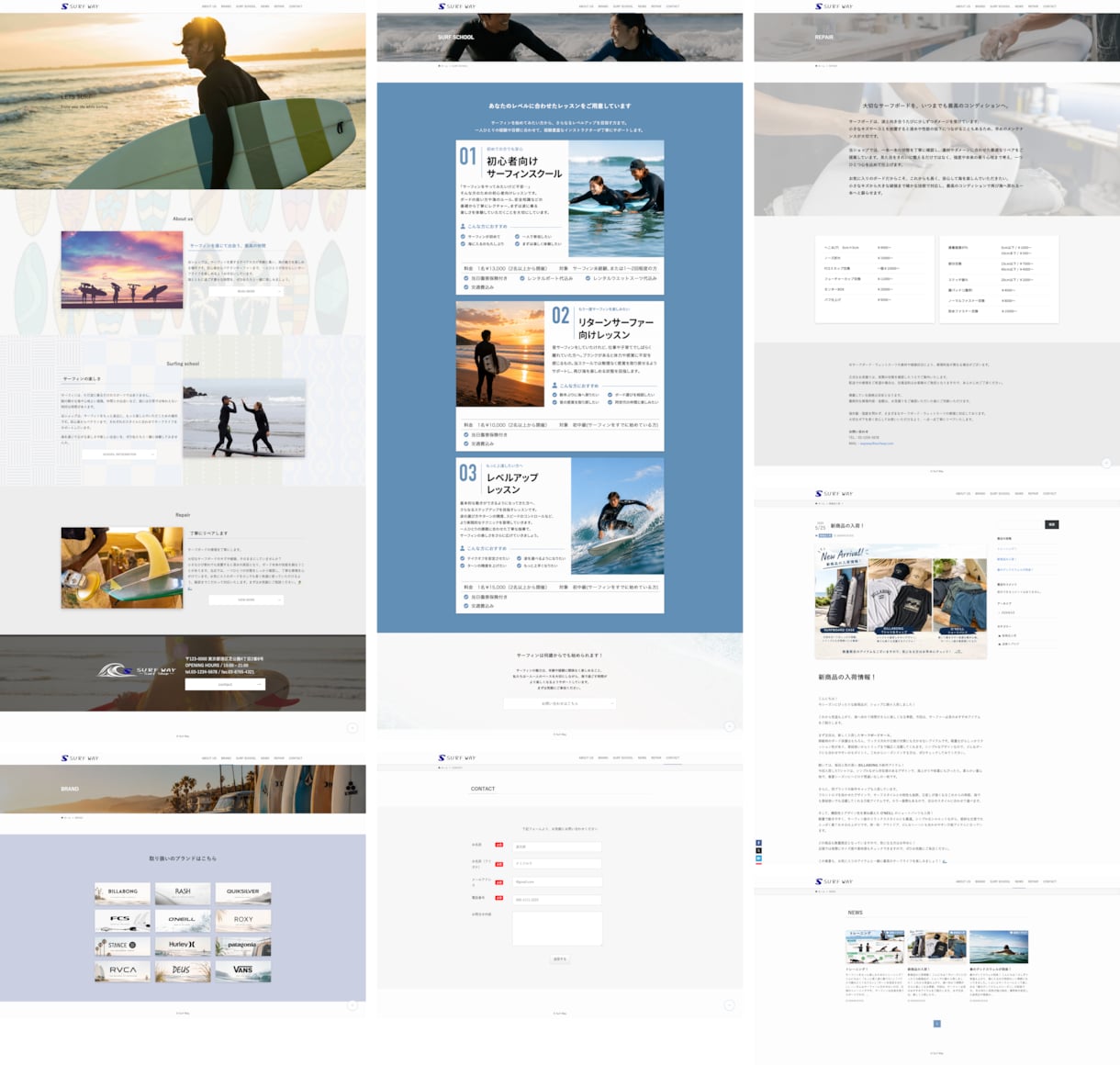1120x1065 pixels.
Task: Click the inquiry button at the Surf School page bottom
Action: click(560, 703)
